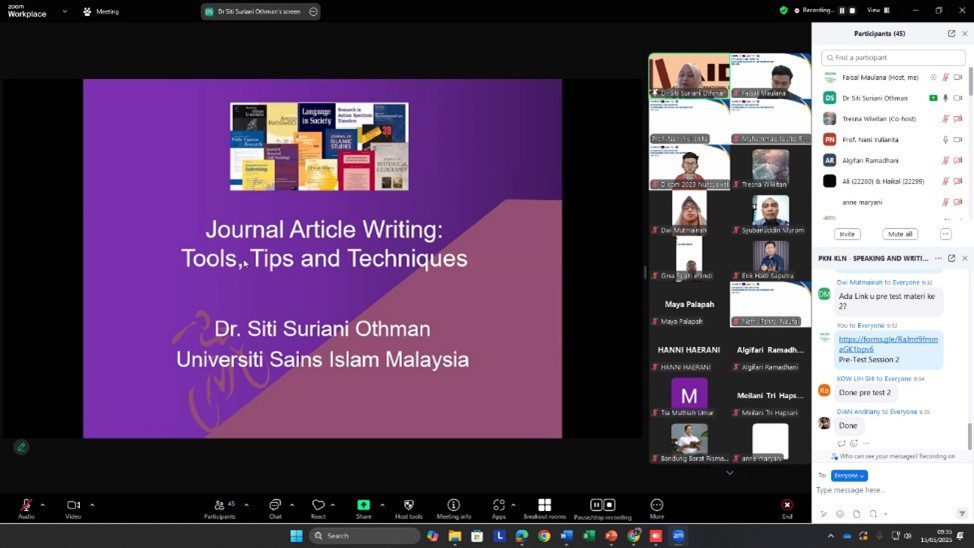974x548 pixels.
Task: Open Breakout rooms from the toolbar
Action: point(544,505)
